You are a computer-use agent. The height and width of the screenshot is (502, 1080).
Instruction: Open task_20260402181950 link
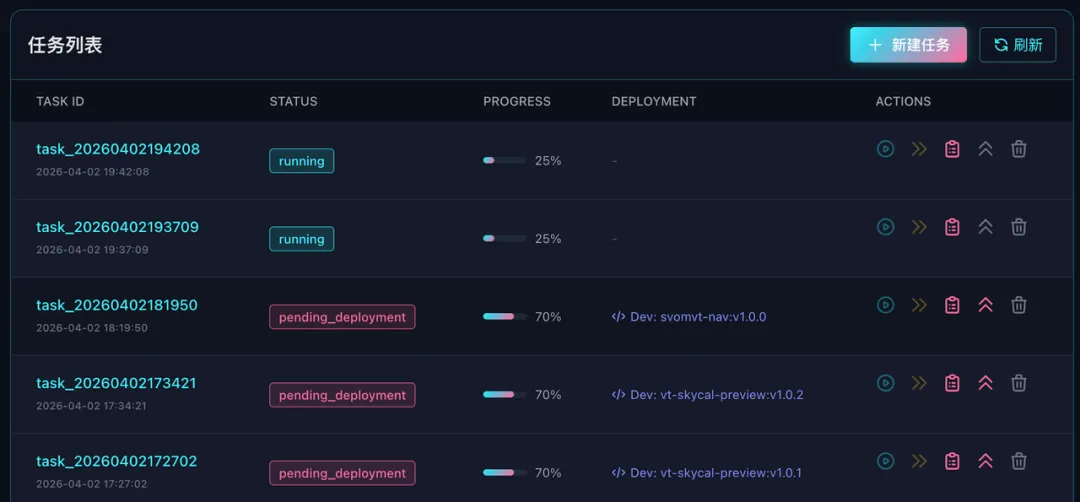(x=117, y=305)
